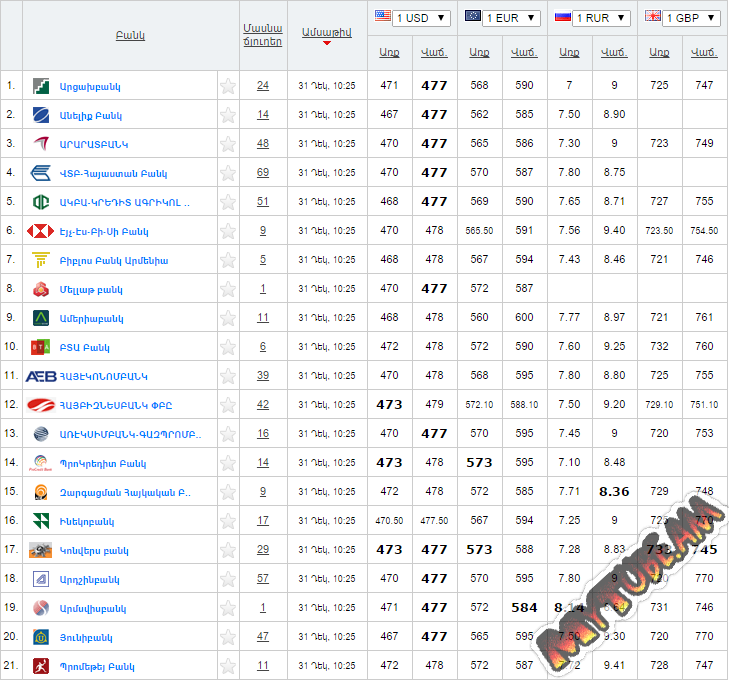Open the Պրոմեթեյ Բանկ link

click(97, 667)
